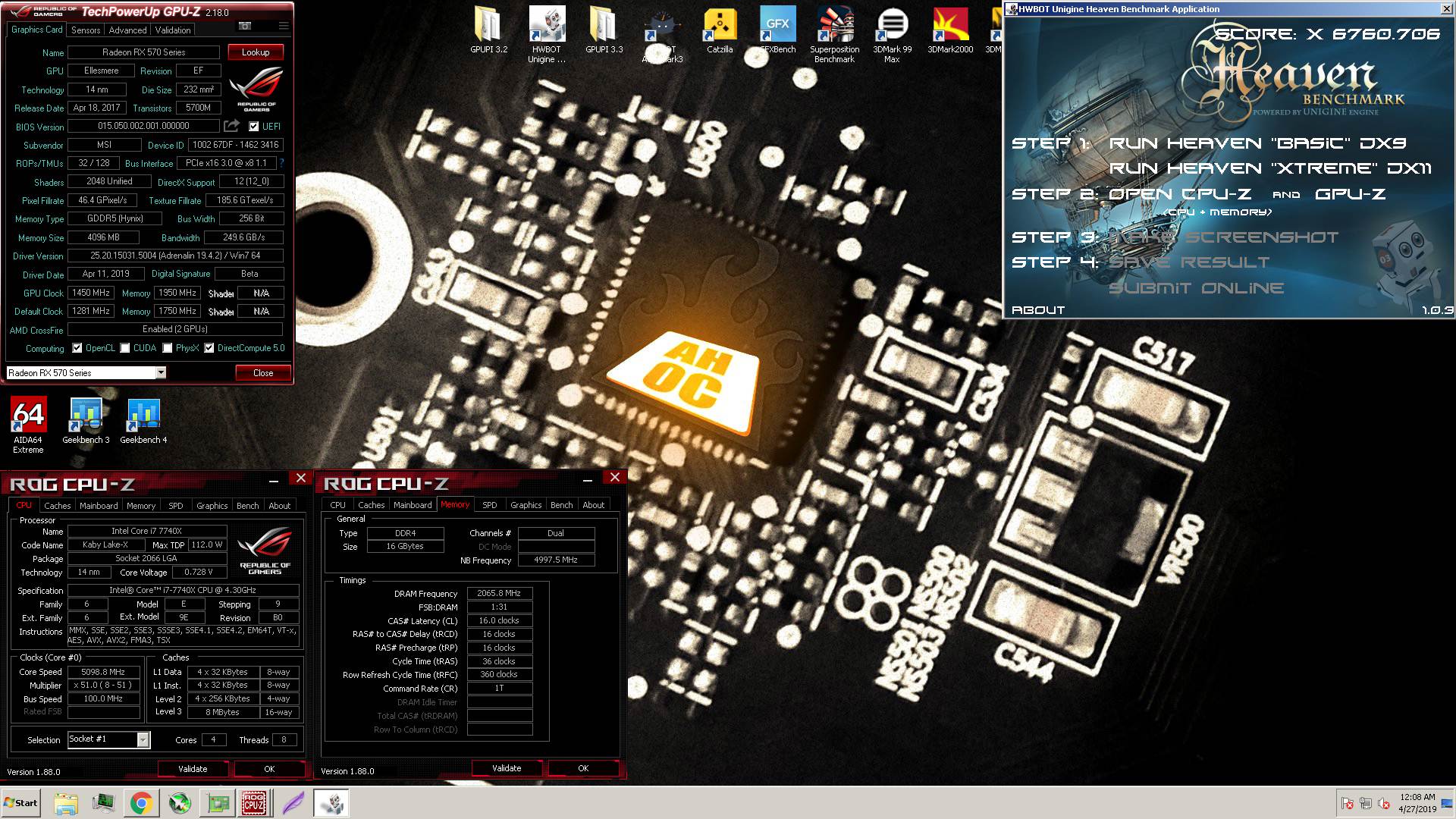Click Run Heaven "Xtreme" DX11
The width and height of the screenshot is (1456, 819).
click(1270, 168)
